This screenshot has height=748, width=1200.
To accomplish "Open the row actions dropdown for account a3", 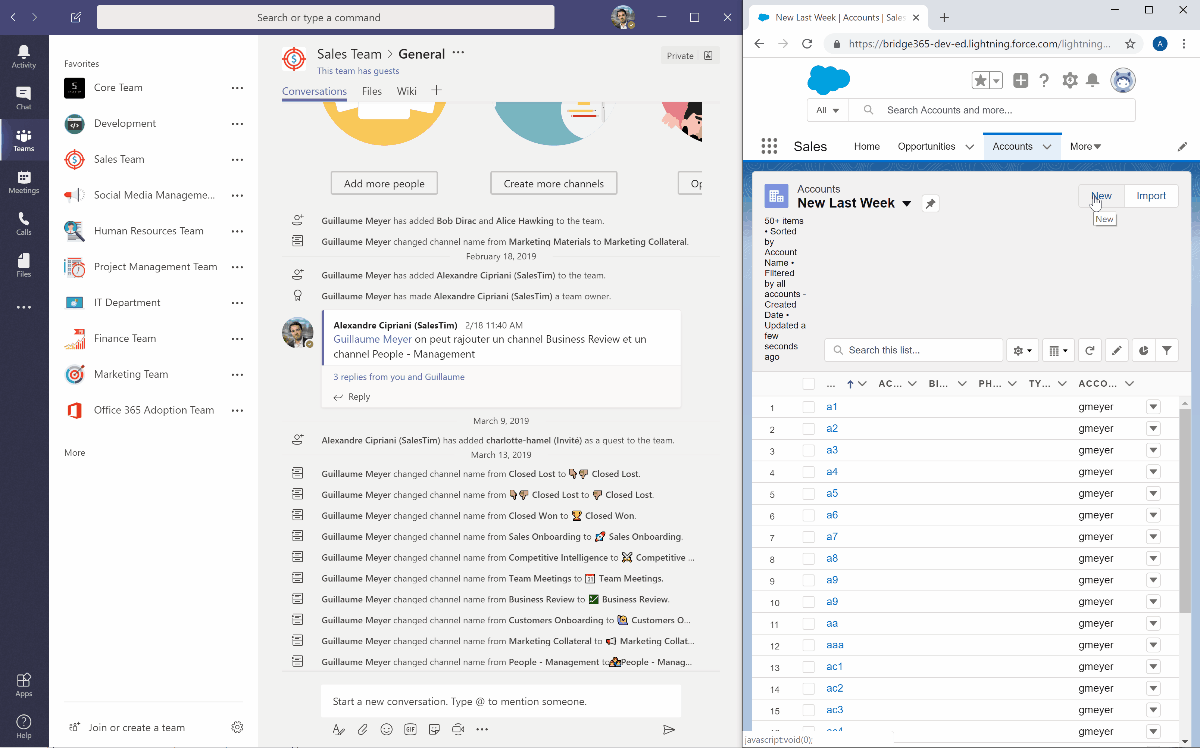I will (x=1153, y=450).
